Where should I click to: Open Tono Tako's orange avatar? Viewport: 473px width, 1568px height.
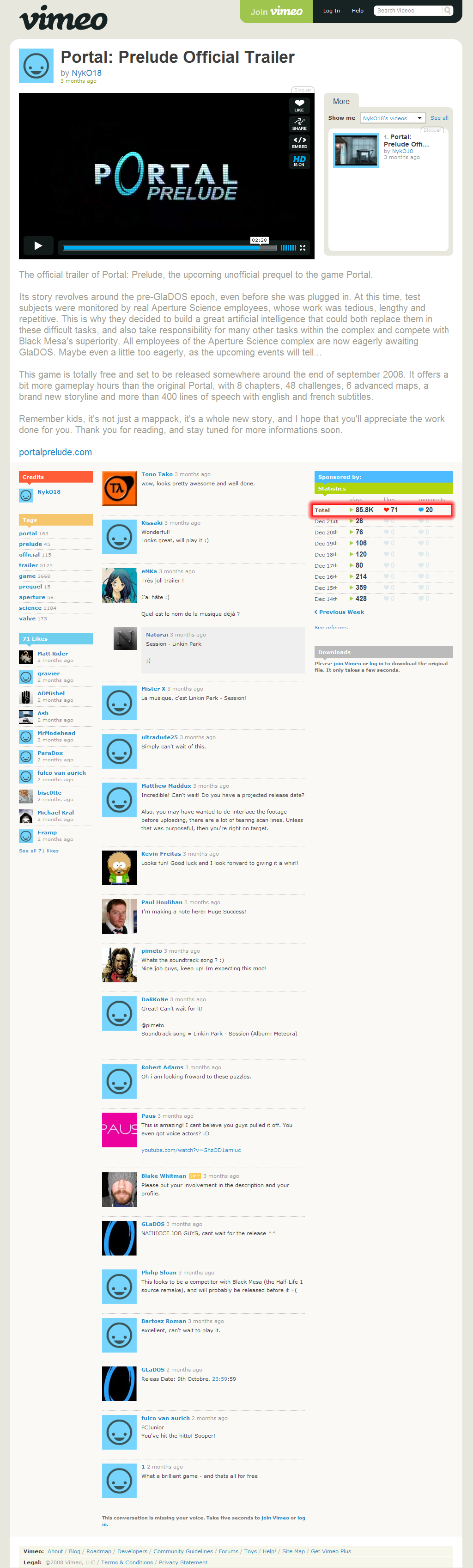(x=119, y=488)
